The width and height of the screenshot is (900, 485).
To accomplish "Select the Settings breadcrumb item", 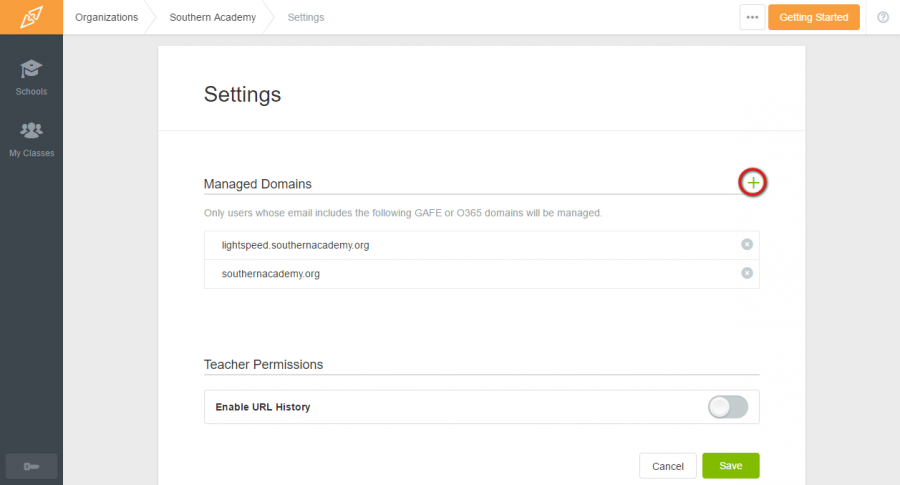I will [x=305, y=17].
